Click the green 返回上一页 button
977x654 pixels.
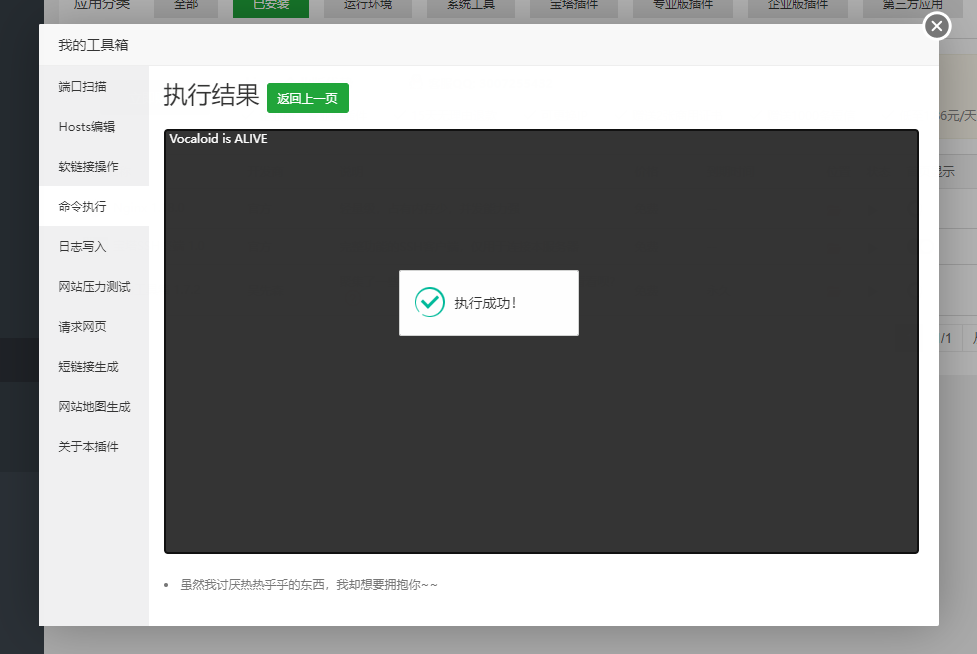[308, 98]
